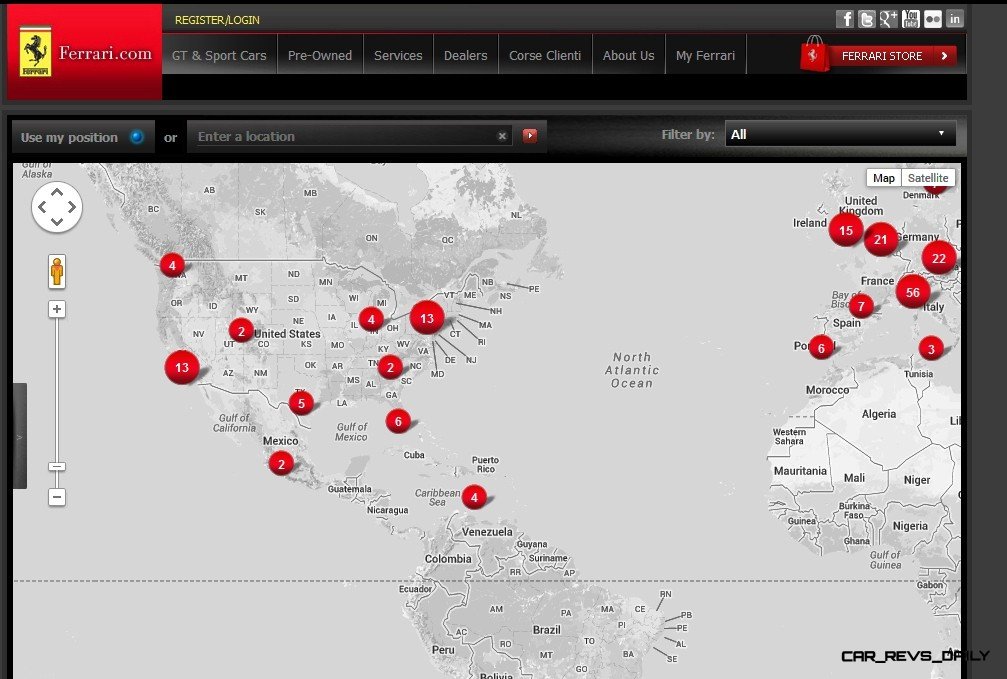This screenshot has height=679, width=1007.
Task: Open Ferrari's Facebook page icon
Action: [x=845, y=19]
